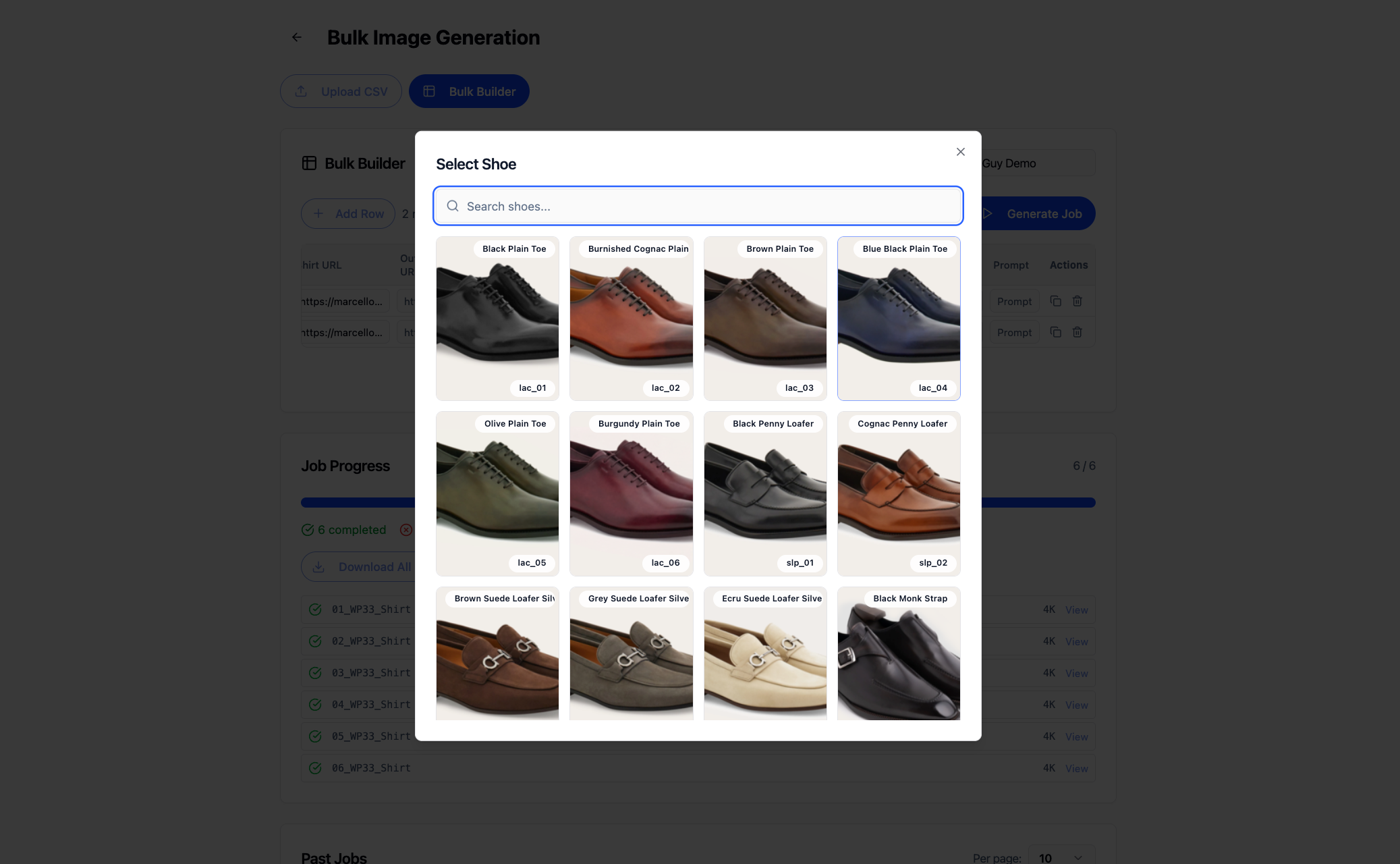Click the Actions column header
The height and width of the screenshot is (864, 1400).
pos(1069,265)
